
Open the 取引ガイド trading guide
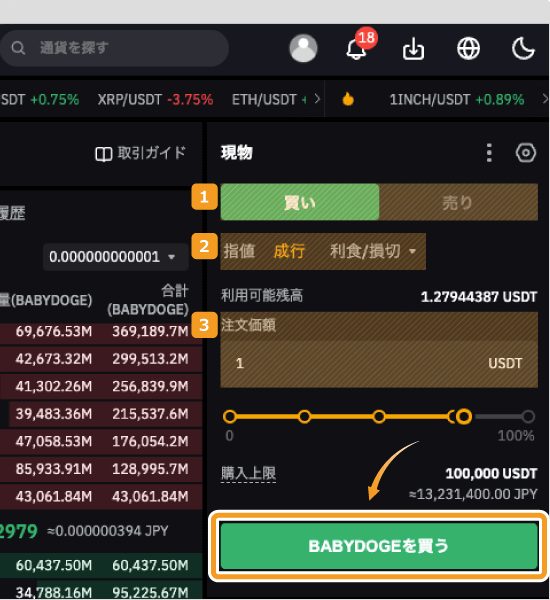(140, 153)
